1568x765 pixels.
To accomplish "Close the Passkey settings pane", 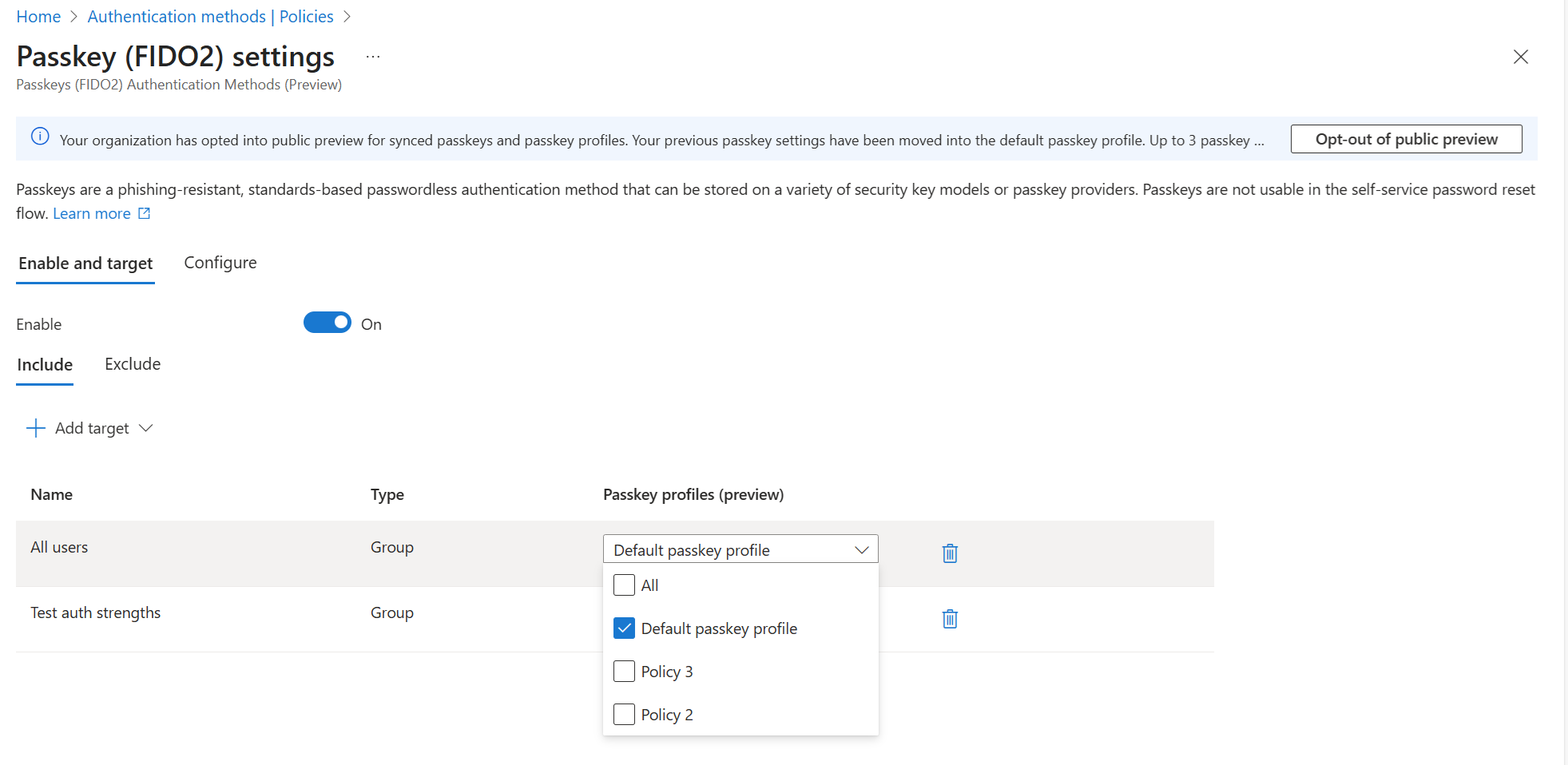I will [x=1520, y=57].
